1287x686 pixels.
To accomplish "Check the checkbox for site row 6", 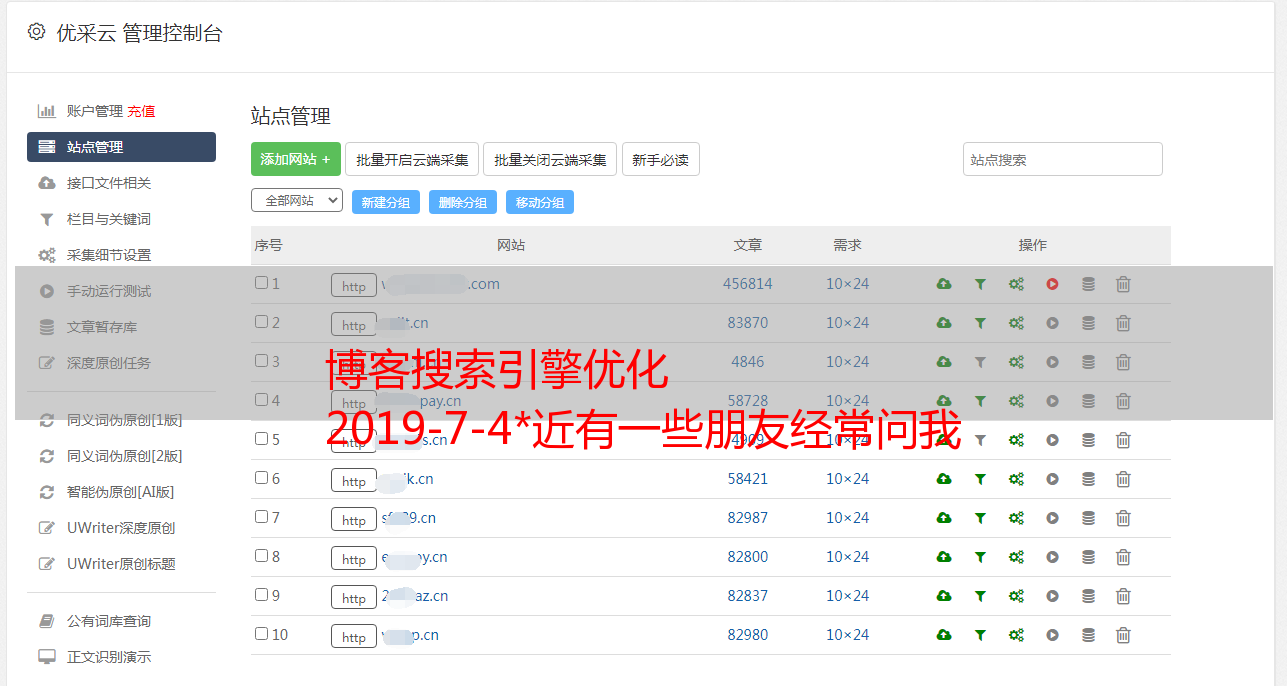I will [262, 478].
